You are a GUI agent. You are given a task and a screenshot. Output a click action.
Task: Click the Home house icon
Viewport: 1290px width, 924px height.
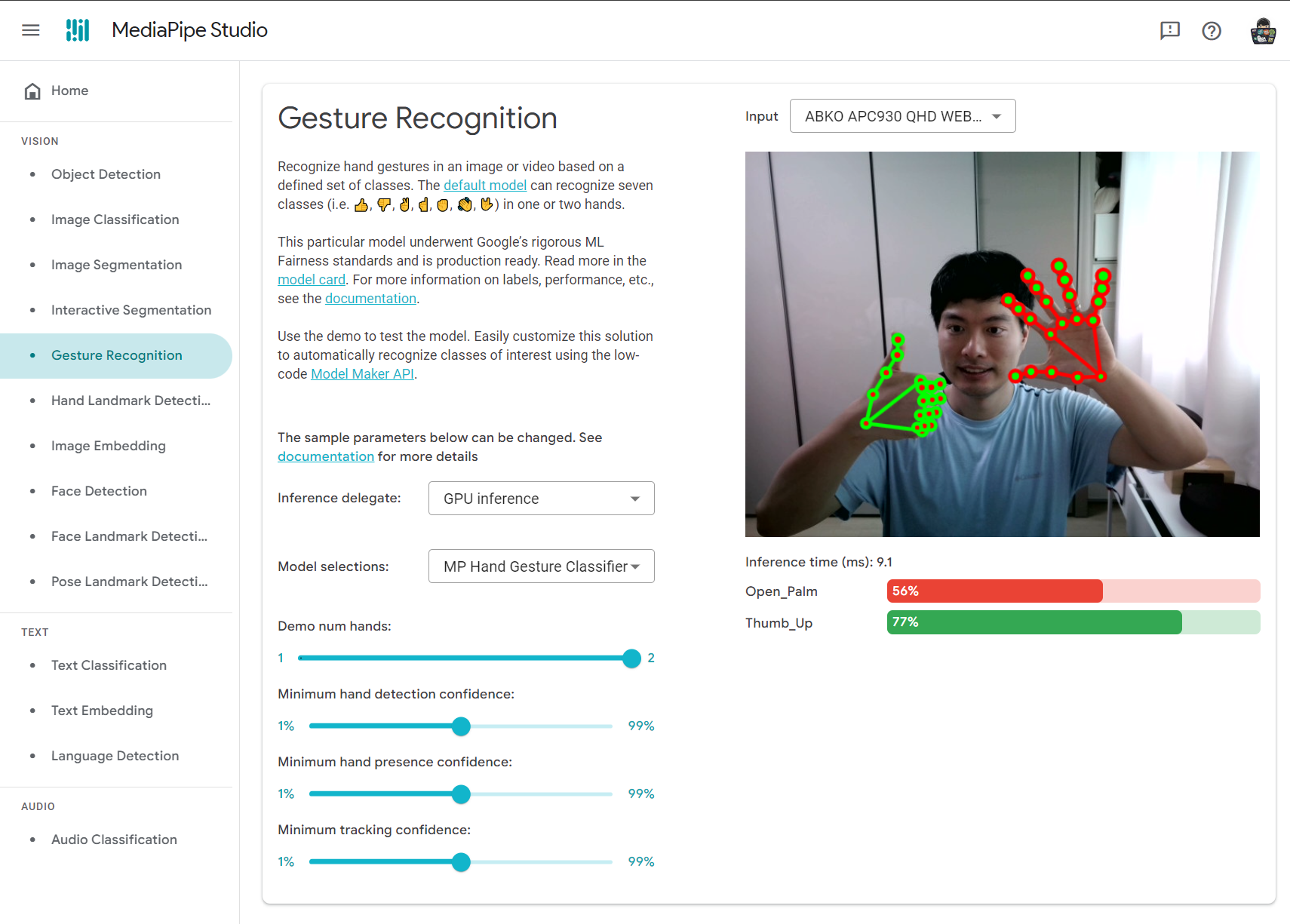coord(32,91)
